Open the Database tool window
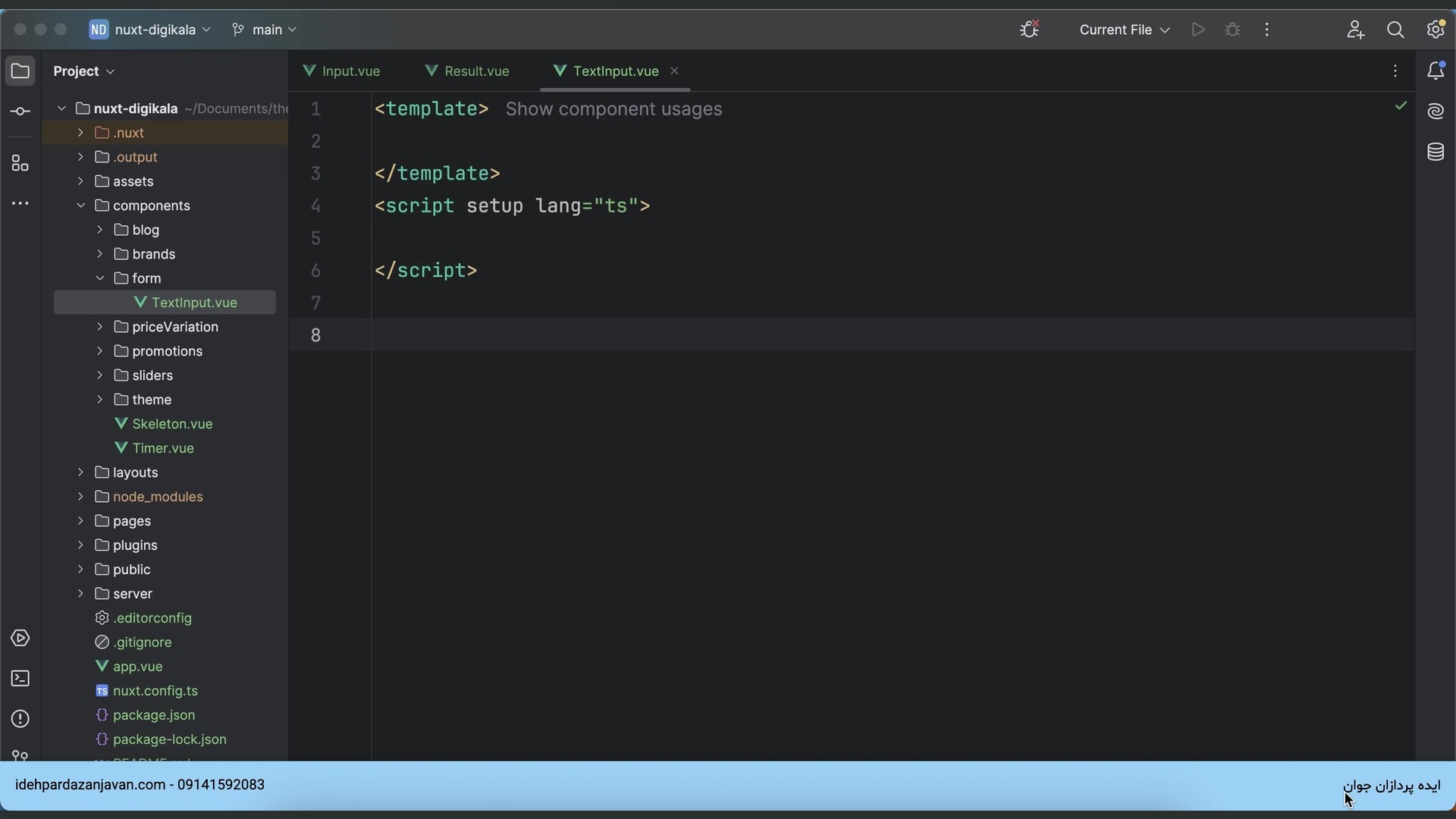The height and width of the screenshot is (819, 1456). pyautogui.click(x=1436, y=152)
